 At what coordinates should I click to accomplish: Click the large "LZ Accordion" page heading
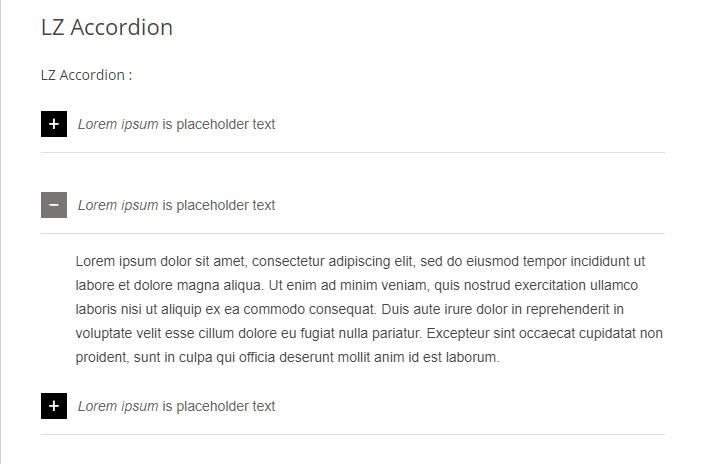pyautogui.click(x=107, y=27)
